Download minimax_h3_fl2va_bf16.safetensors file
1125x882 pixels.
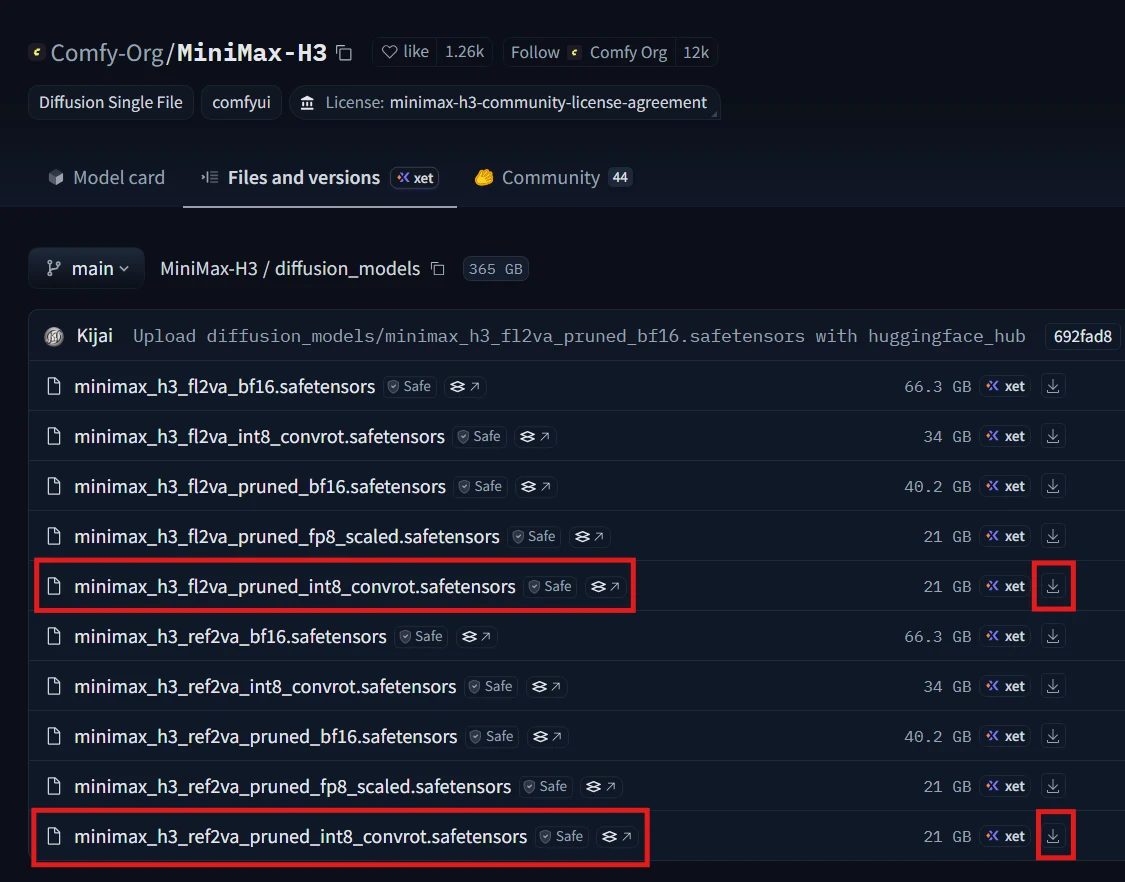click(1053, 386)
